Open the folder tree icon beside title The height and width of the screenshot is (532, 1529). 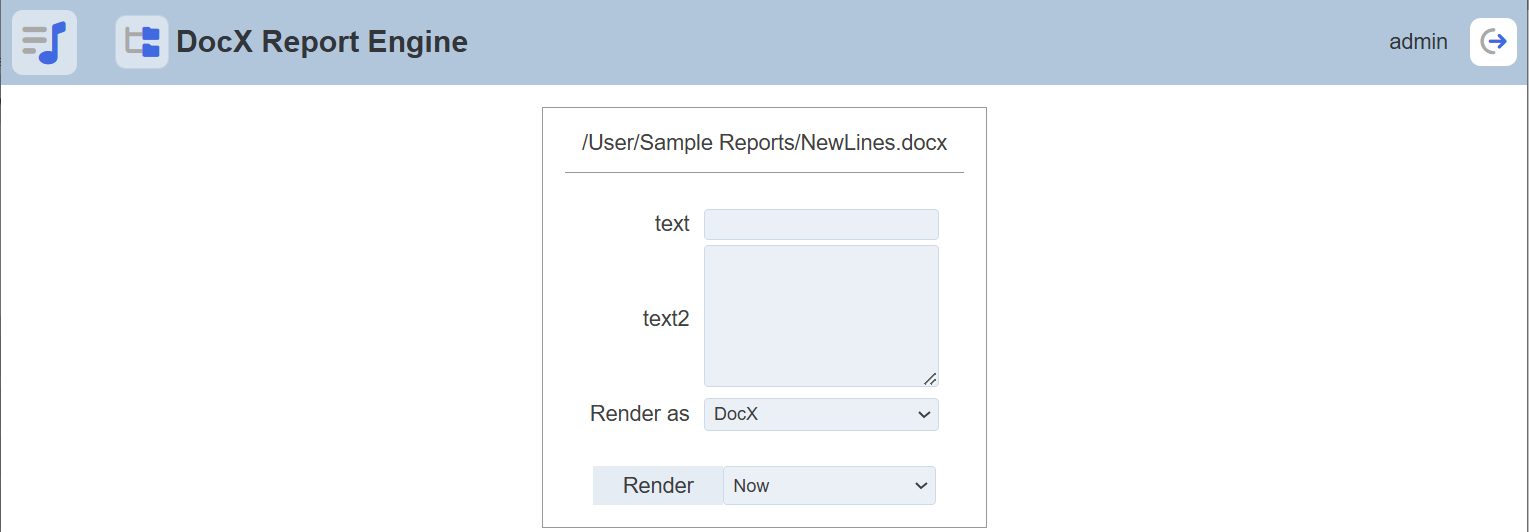[x=142, y=42]
